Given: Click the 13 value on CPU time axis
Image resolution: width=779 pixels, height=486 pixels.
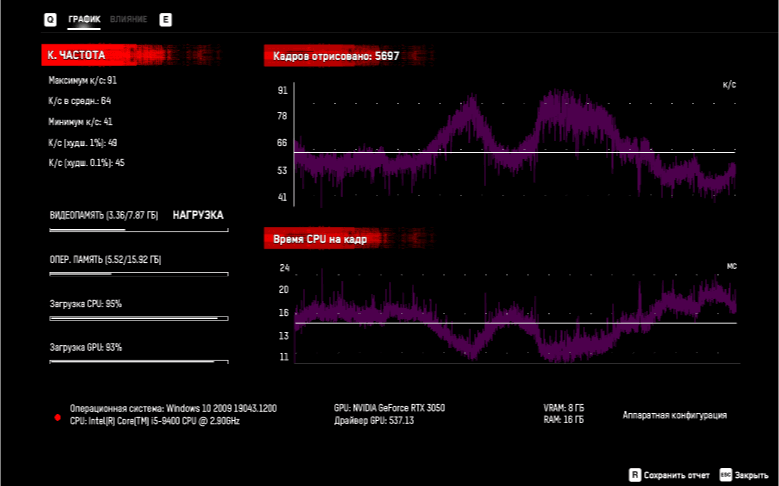Looking at the screenshot, I should 284,336.
